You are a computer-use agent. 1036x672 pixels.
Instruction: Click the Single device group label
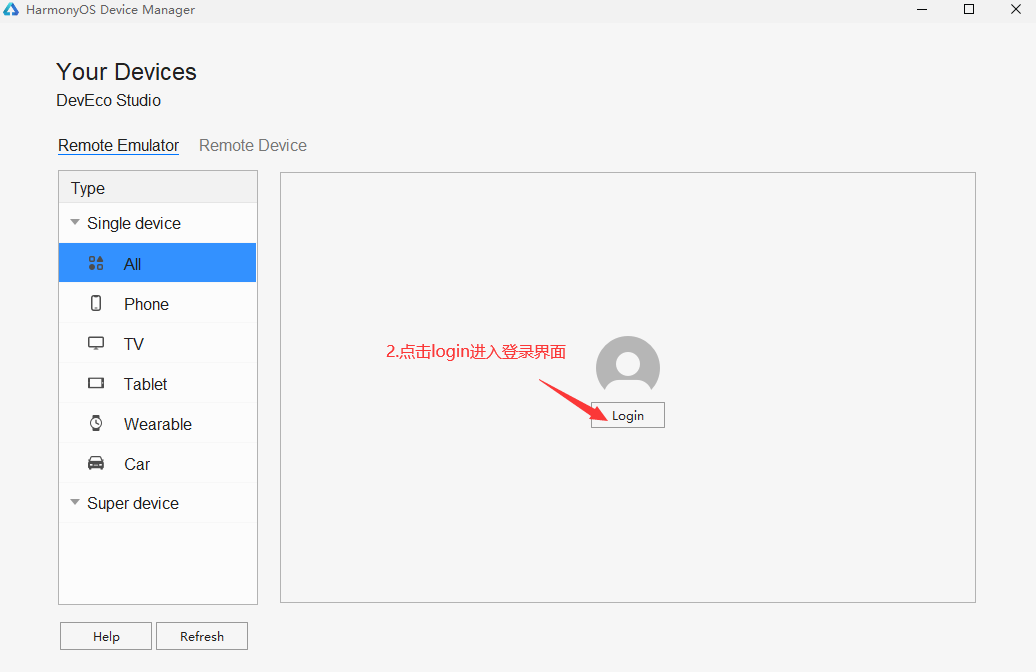[x=133, y=223]
